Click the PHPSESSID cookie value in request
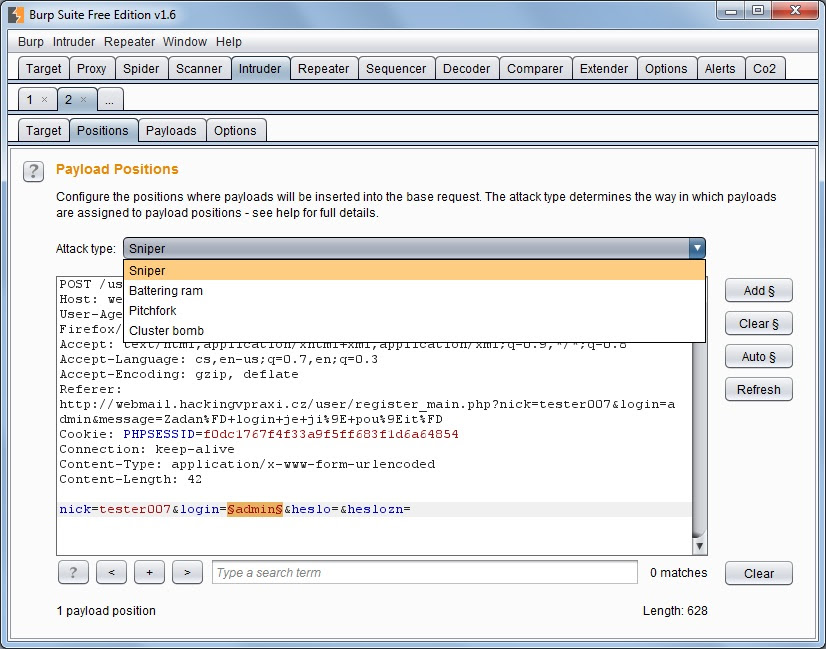826x649 pixels. point(331,434)
